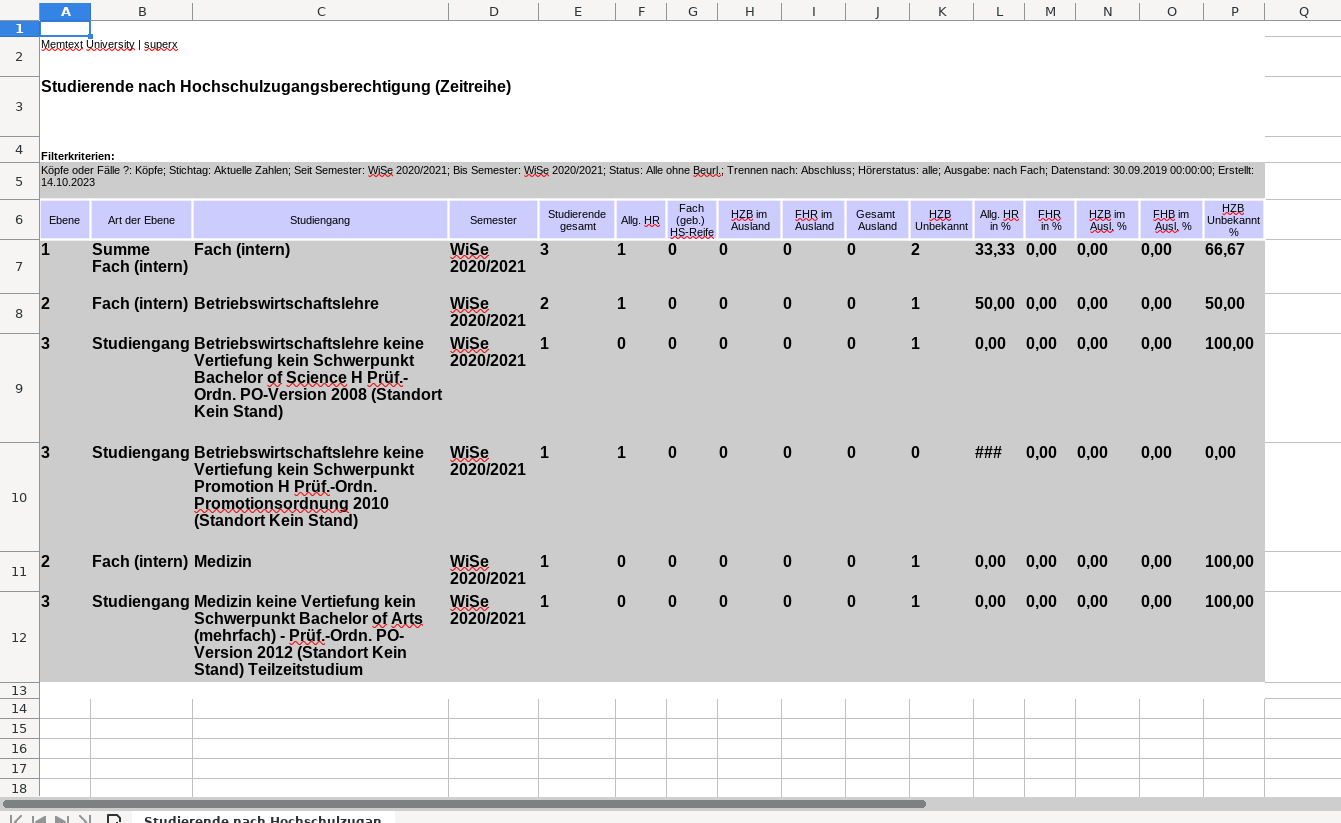The width and height of the screenshot is (1341, 823).
Task: Click the 'HZB im Ausland' header cell
Action: pos(749,220)
